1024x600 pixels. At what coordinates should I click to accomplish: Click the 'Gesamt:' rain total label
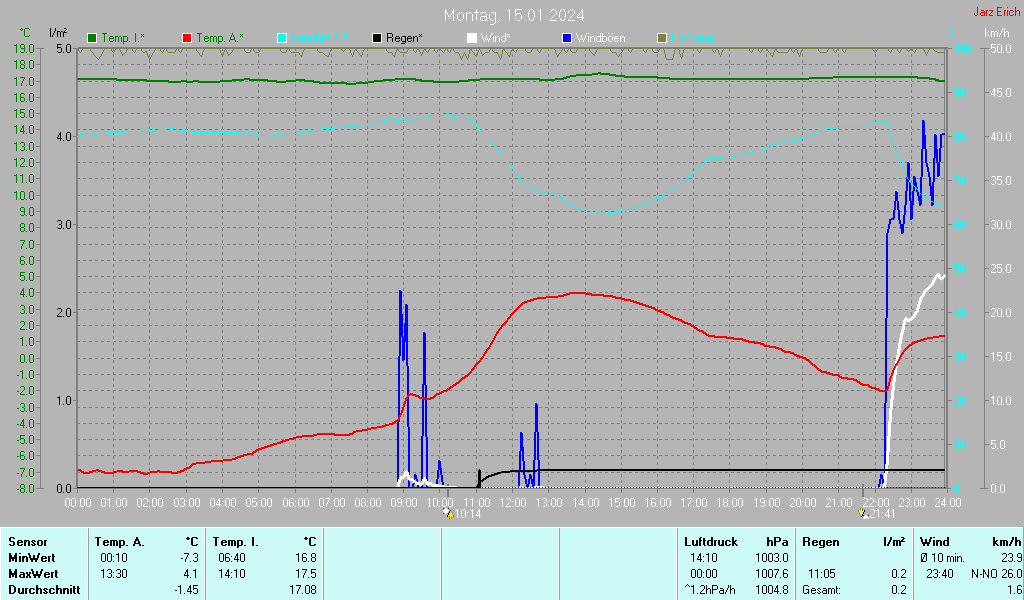(822, 590)
